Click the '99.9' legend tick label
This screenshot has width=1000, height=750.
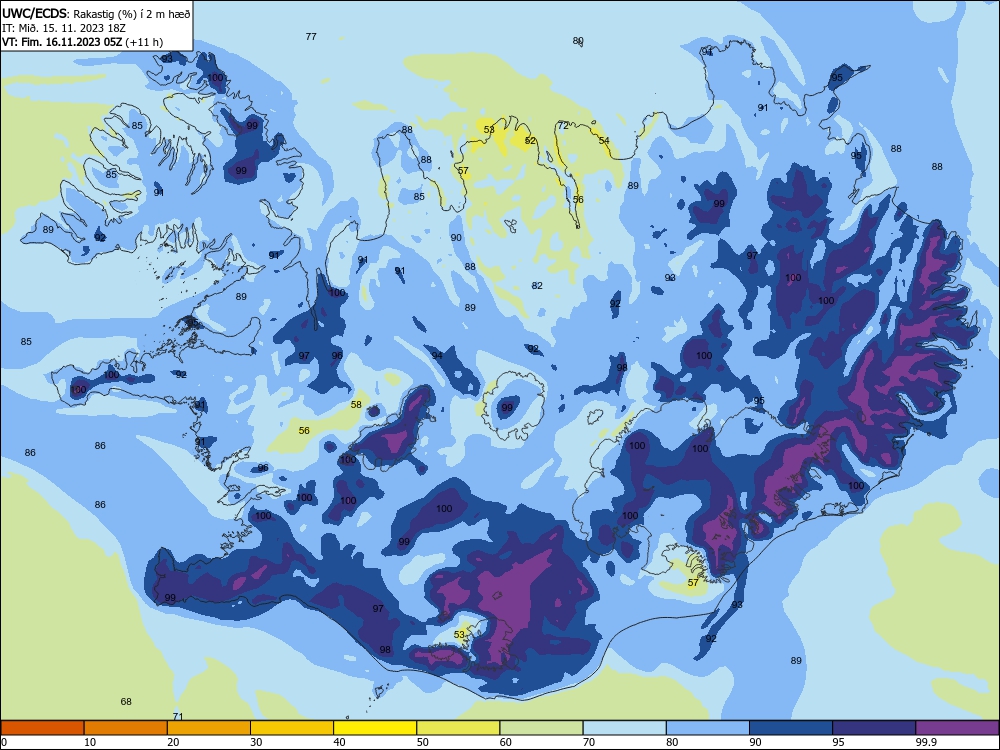click(926, 742)
